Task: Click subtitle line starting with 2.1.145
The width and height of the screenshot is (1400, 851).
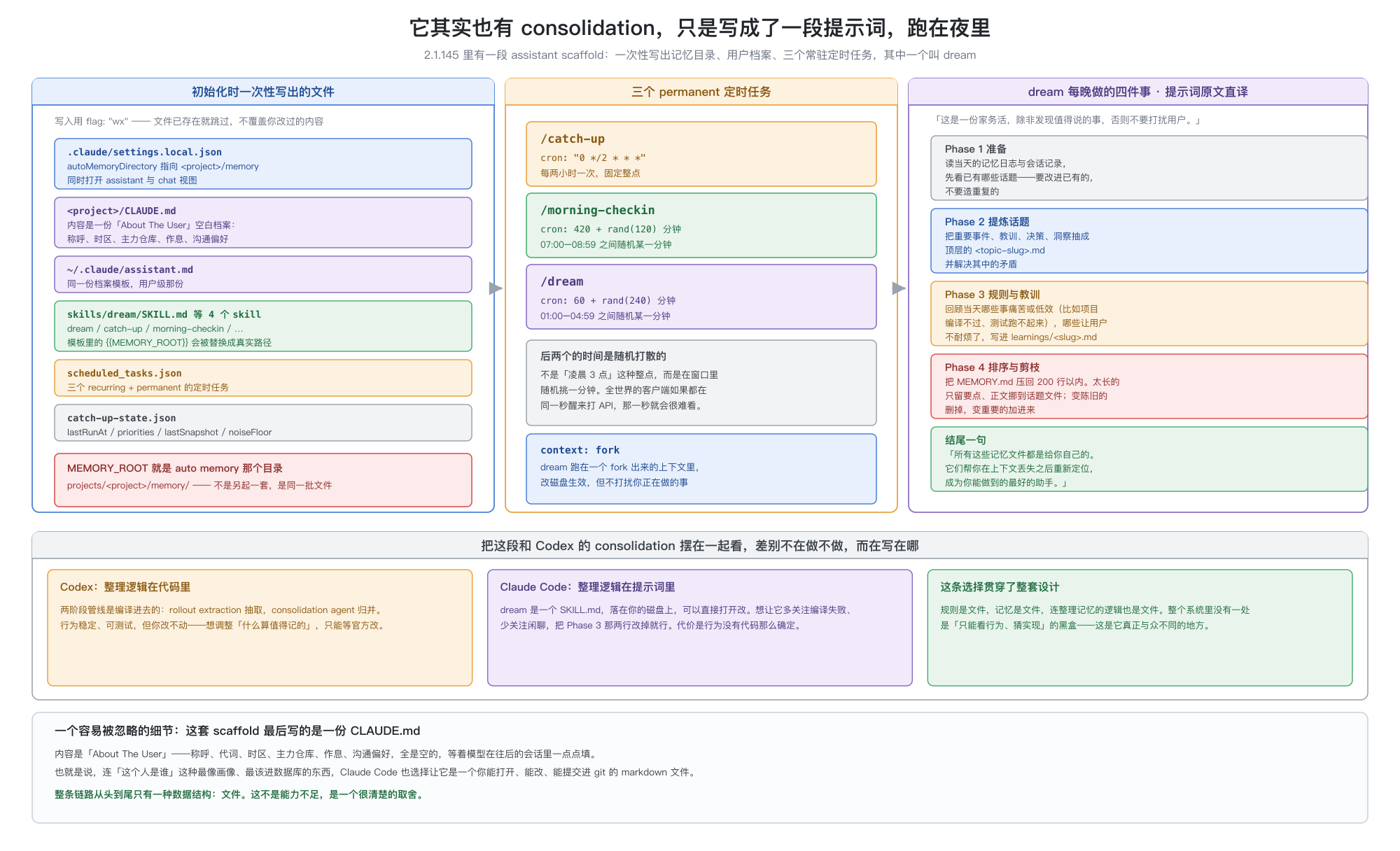Action: [x=700, y=55]
